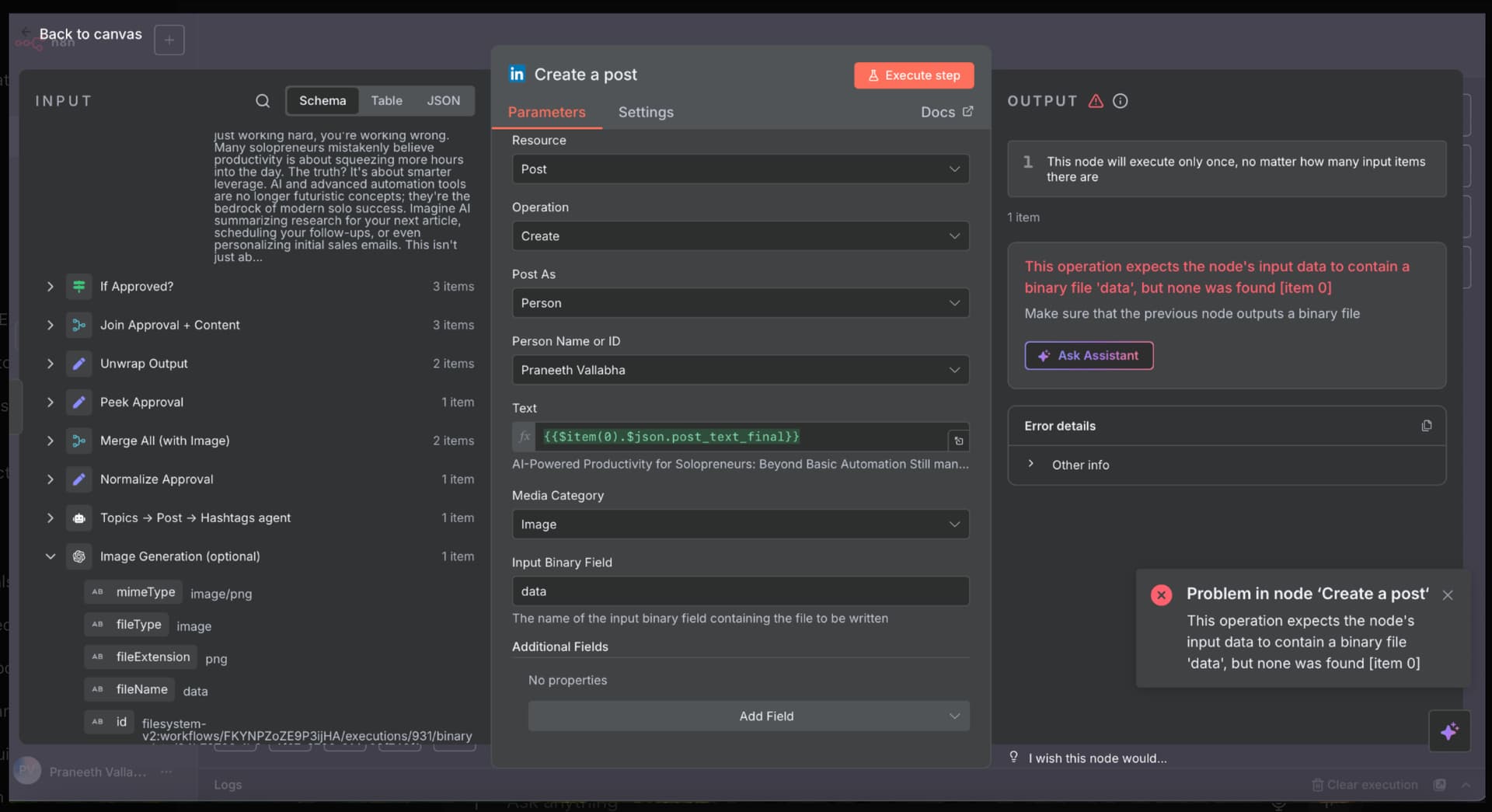Switch input view to Table

click(x=386, y=101)
